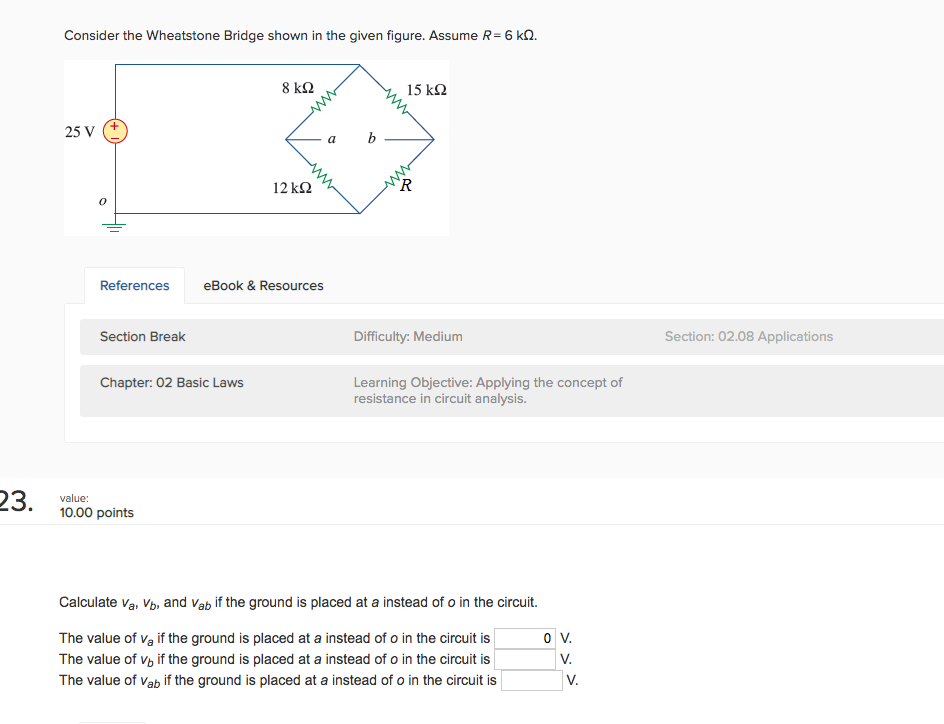944x724 pixels.
Task: Open the eBook & Resources tab
Action: click(x=263, y=285)
